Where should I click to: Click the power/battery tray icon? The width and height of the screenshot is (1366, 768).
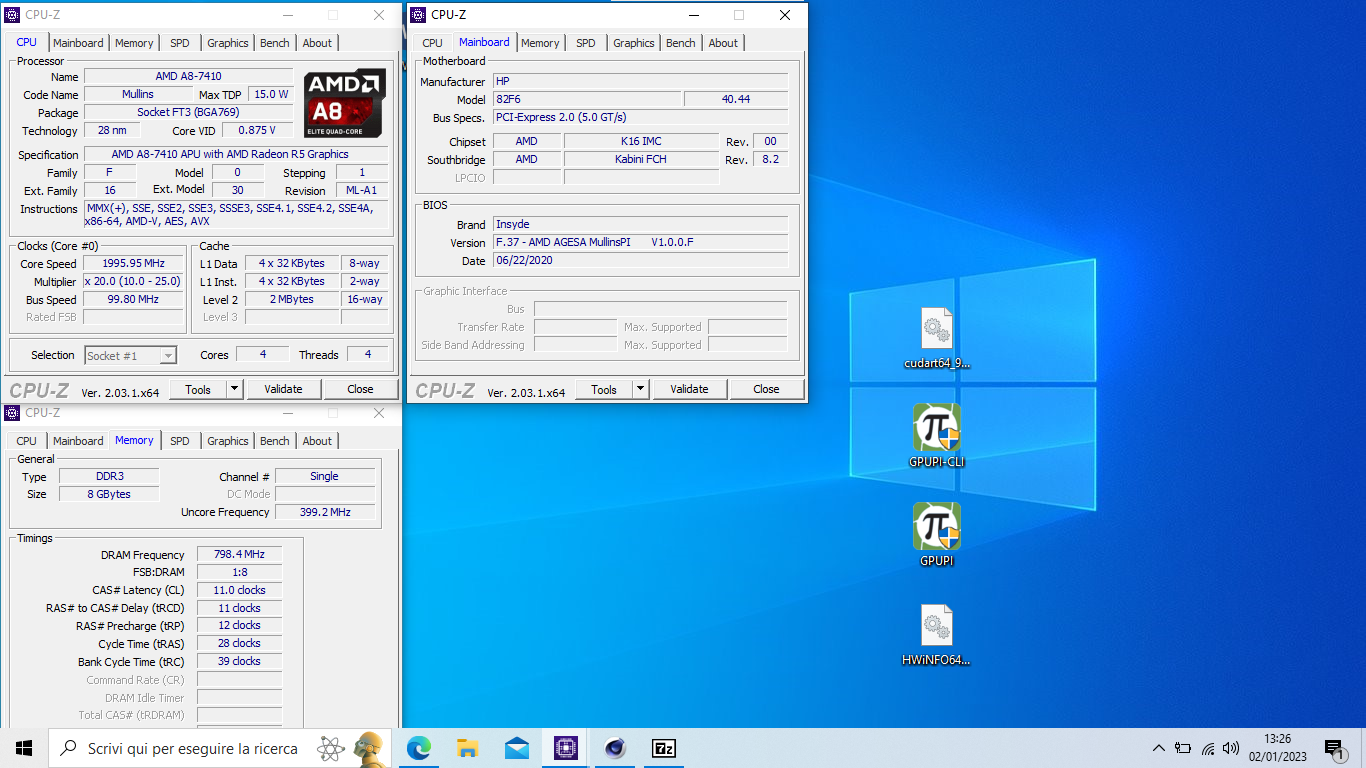(1183, 748)
